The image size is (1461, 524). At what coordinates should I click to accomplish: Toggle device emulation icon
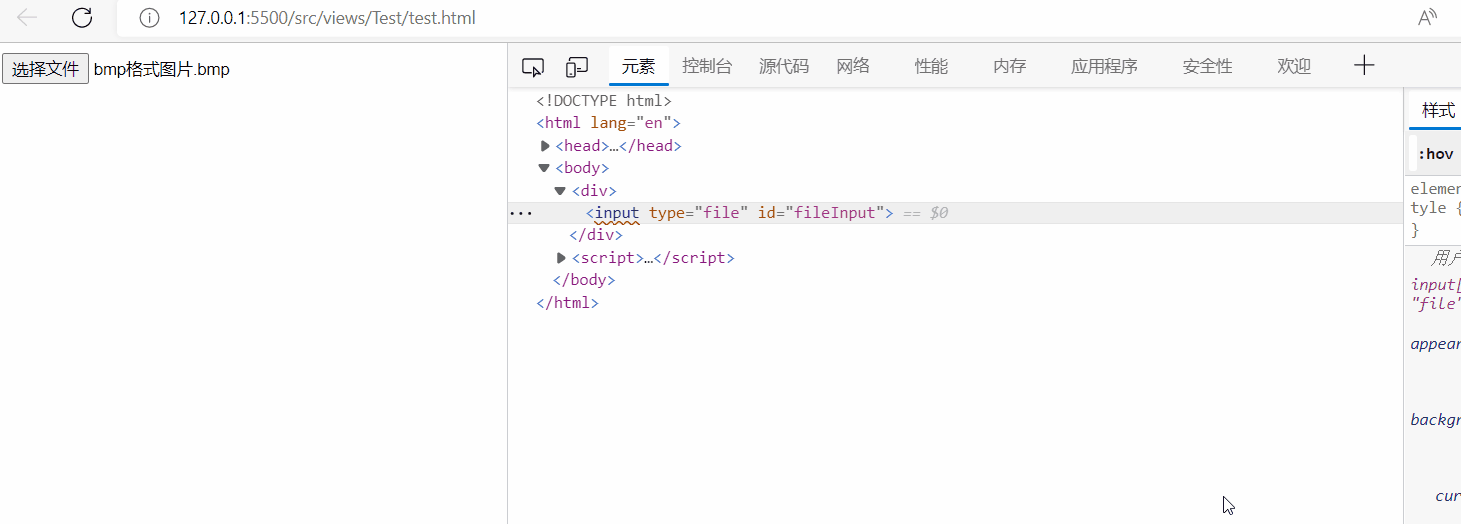pos(577,67)
